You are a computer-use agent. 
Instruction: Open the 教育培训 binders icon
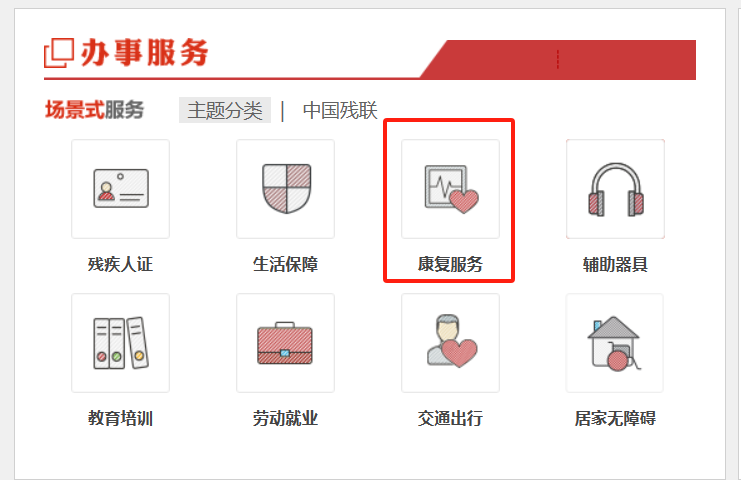[121, 343]
